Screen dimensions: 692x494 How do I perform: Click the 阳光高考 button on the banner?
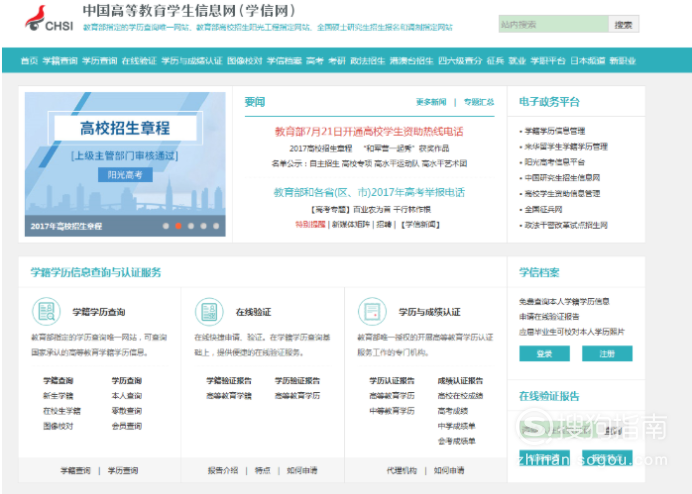click(x=125, y=175)
